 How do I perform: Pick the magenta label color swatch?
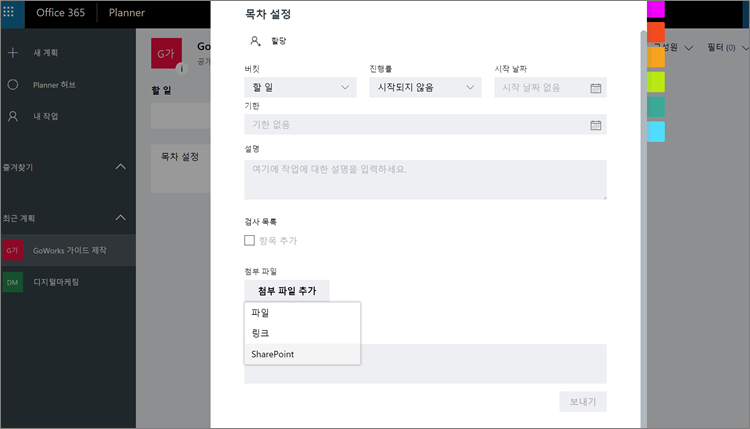pos(656,9)
